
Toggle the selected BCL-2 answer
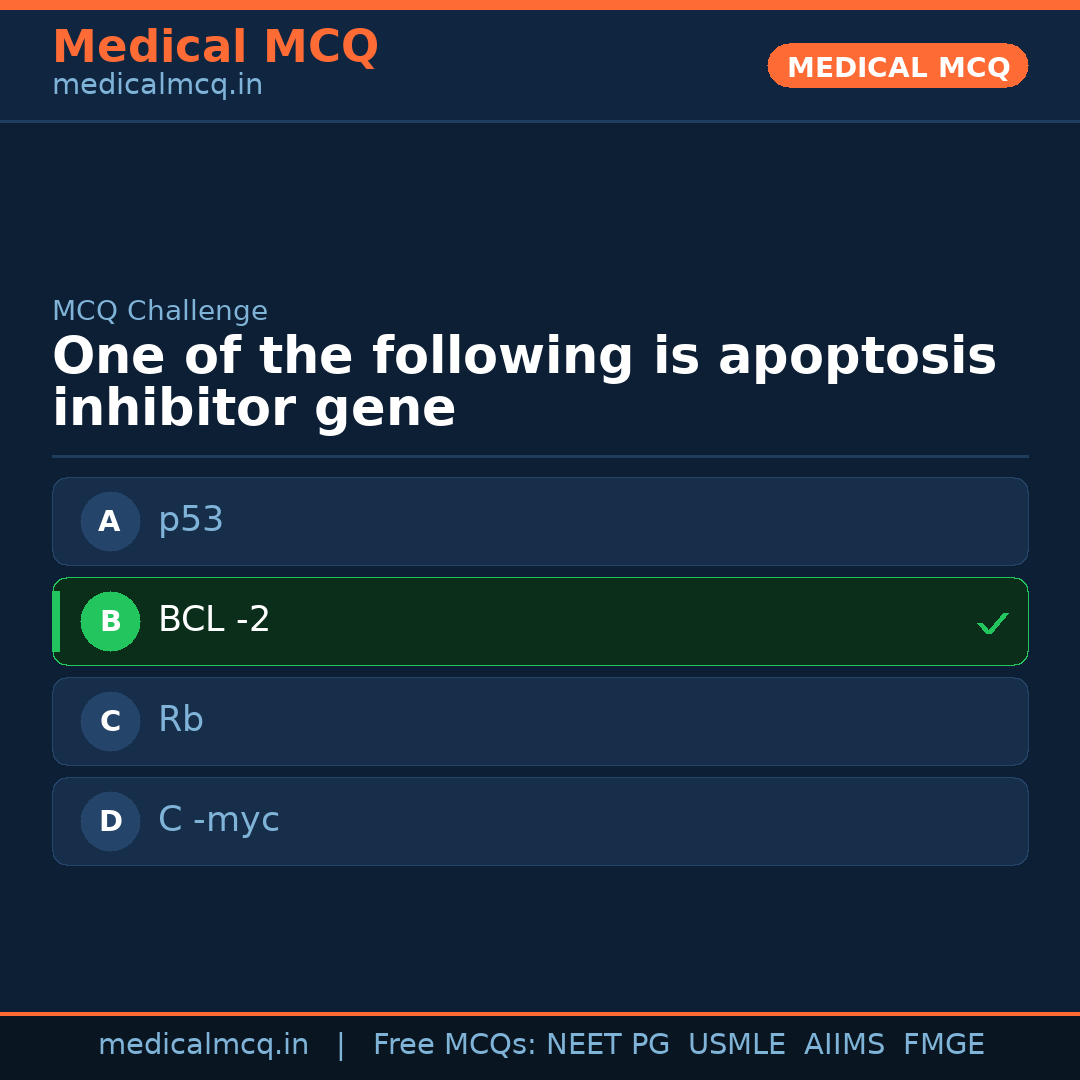[x=540, y=621]
